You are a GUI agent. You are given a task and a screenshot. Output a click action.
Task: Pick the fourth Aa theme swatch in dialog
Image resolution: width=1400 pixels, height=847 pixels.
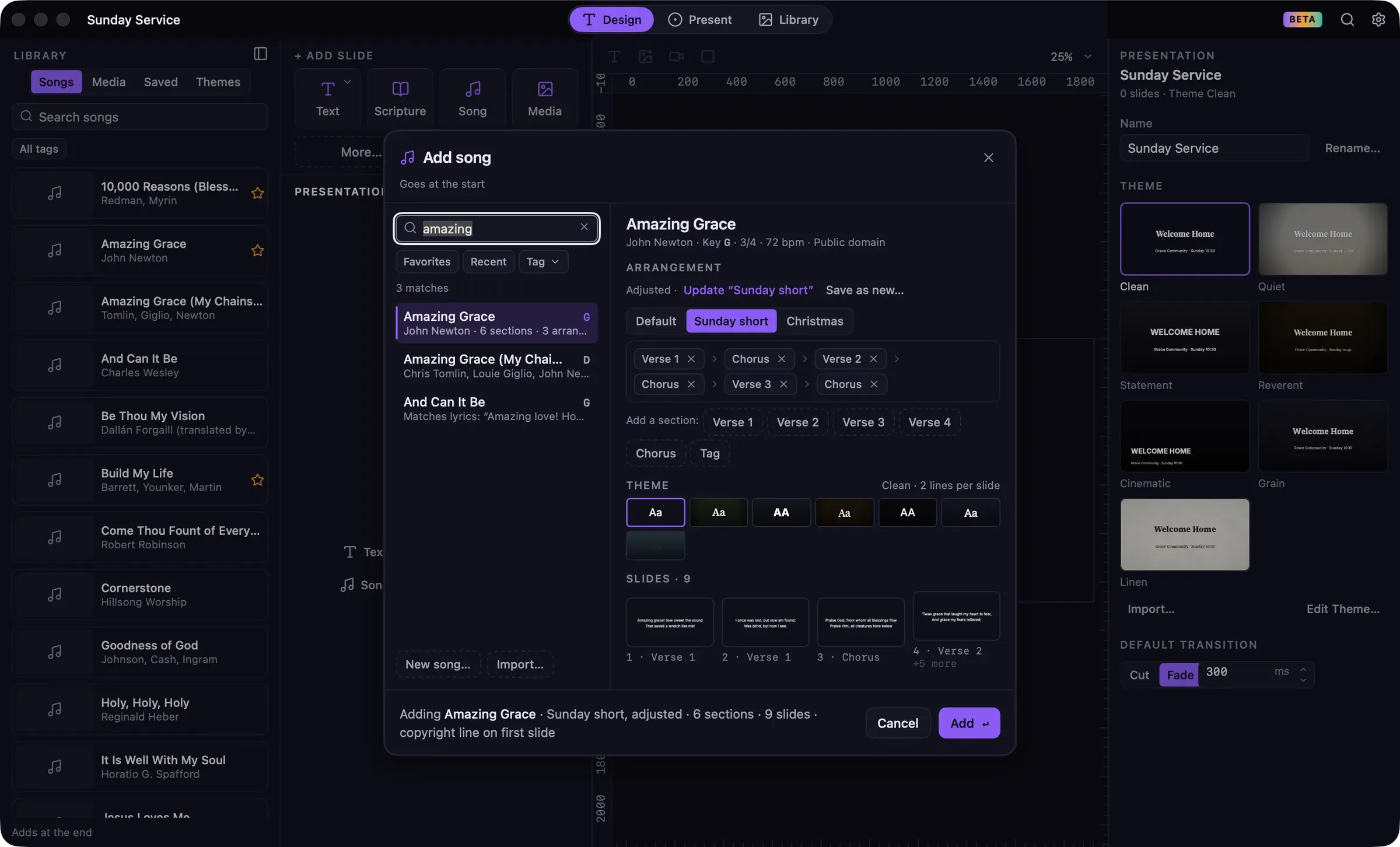(844, 512)
